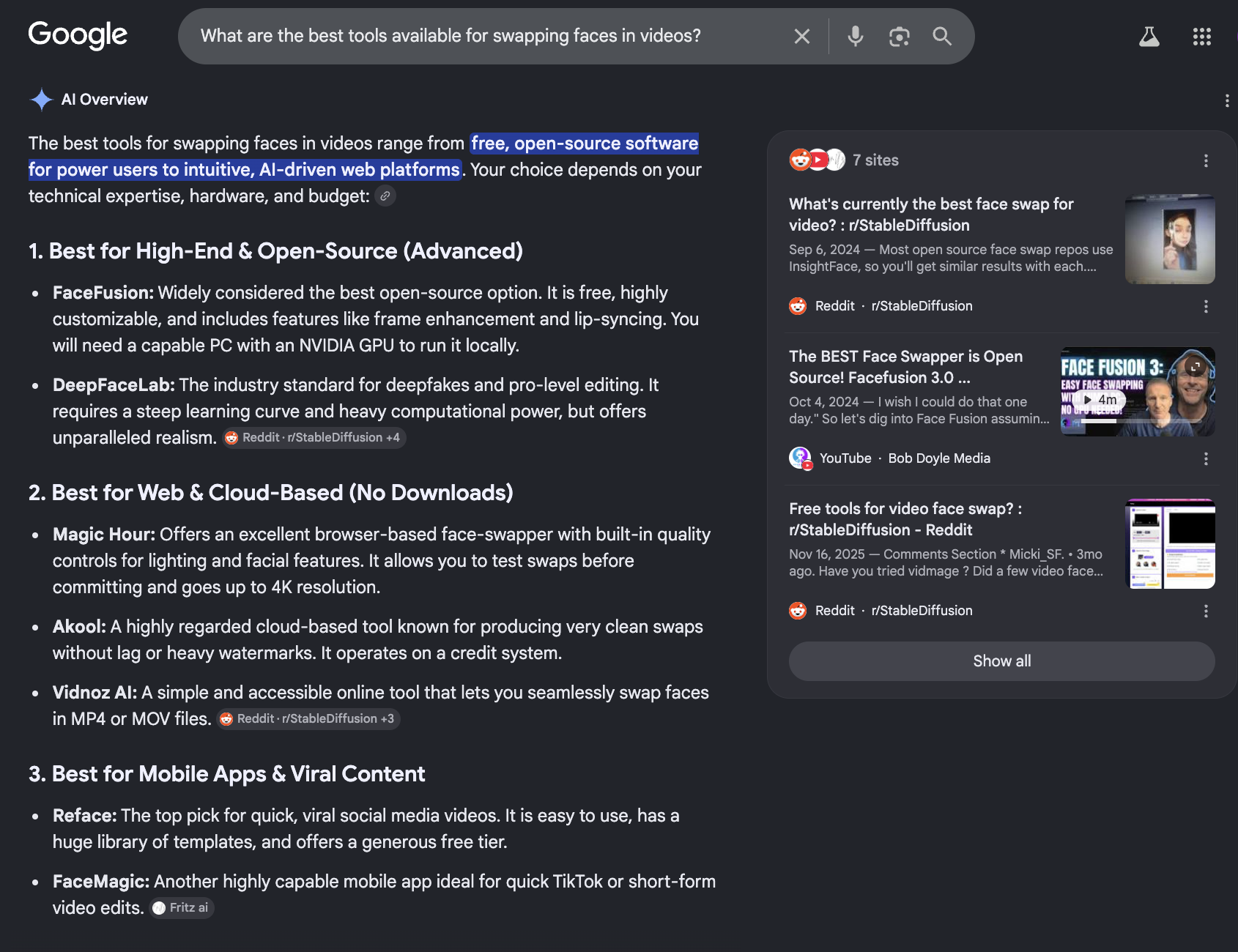
Task: Click the Show all button
Action: click(1001, 661)
